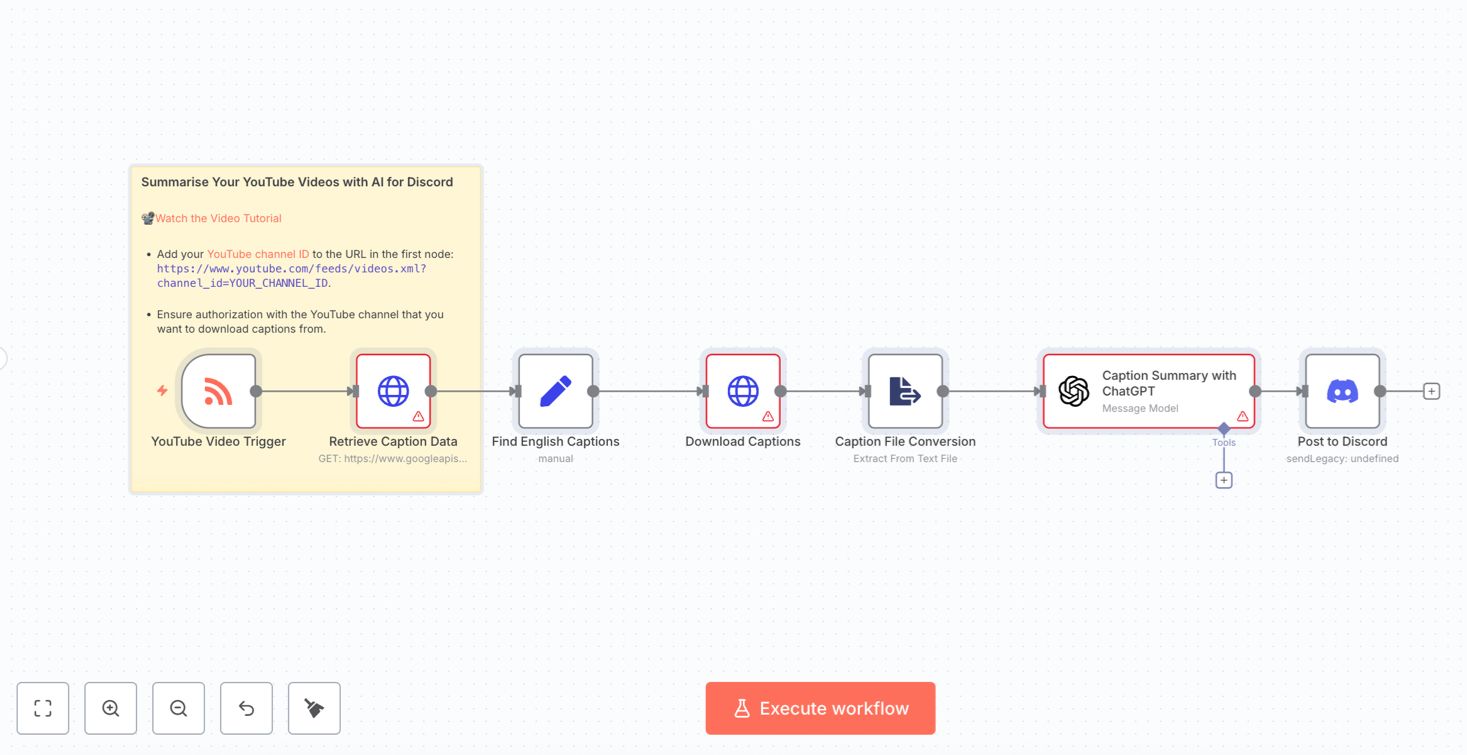
Task: Add a node after Post to Discord
Action: [x=1431, y=391]
